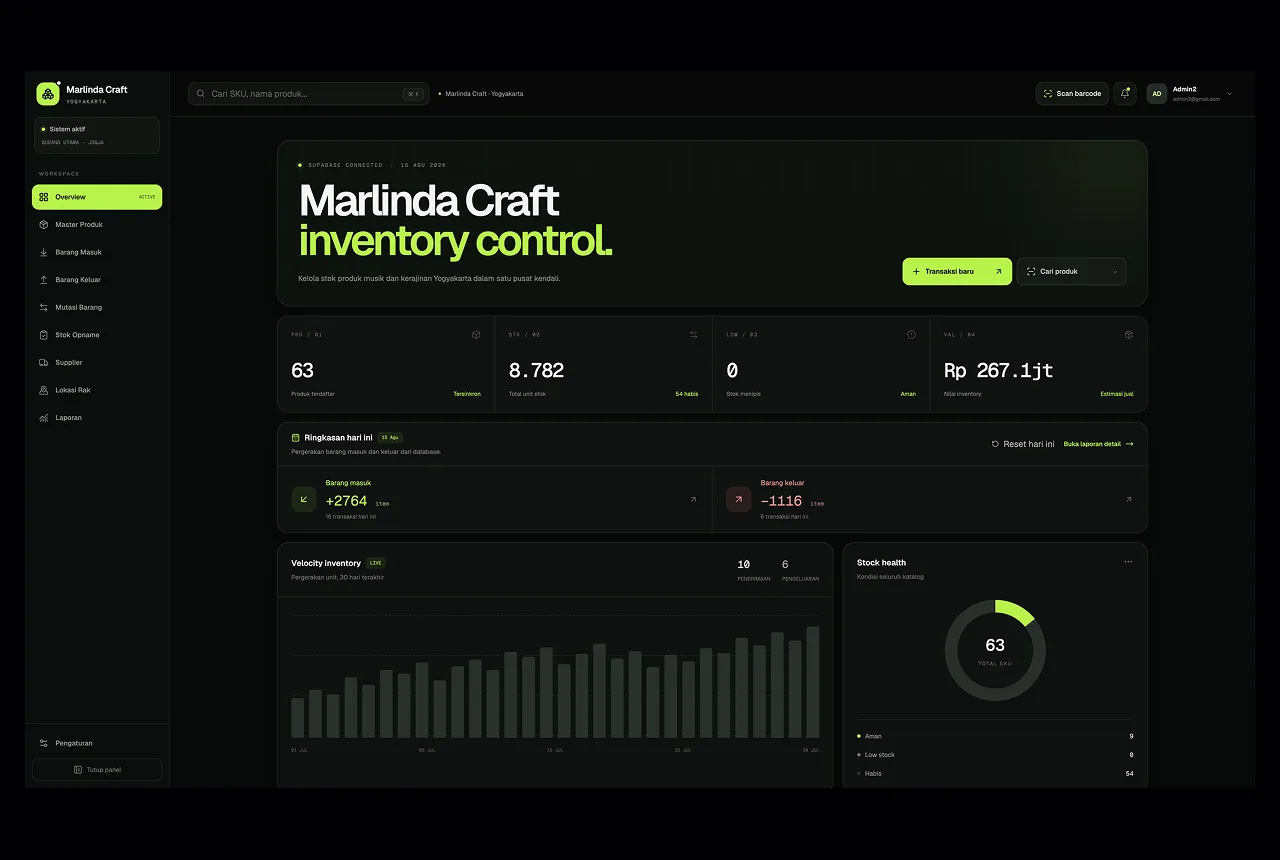1280x860 pixels.
Task: Collapse the sidebar with Tutup panel
Action: coord(97,770)
